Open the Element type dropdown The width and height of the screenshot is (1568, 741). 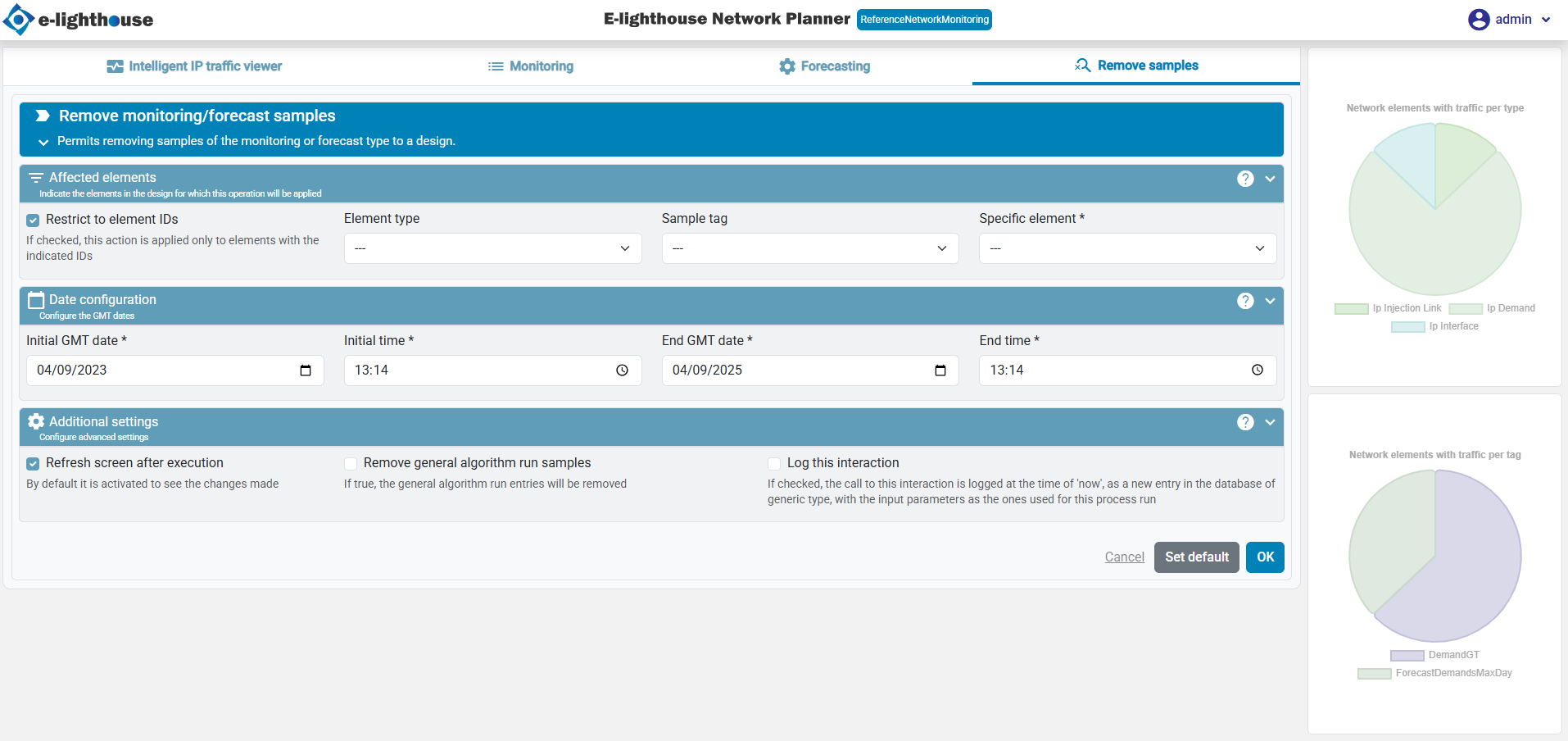click(492, 248)
